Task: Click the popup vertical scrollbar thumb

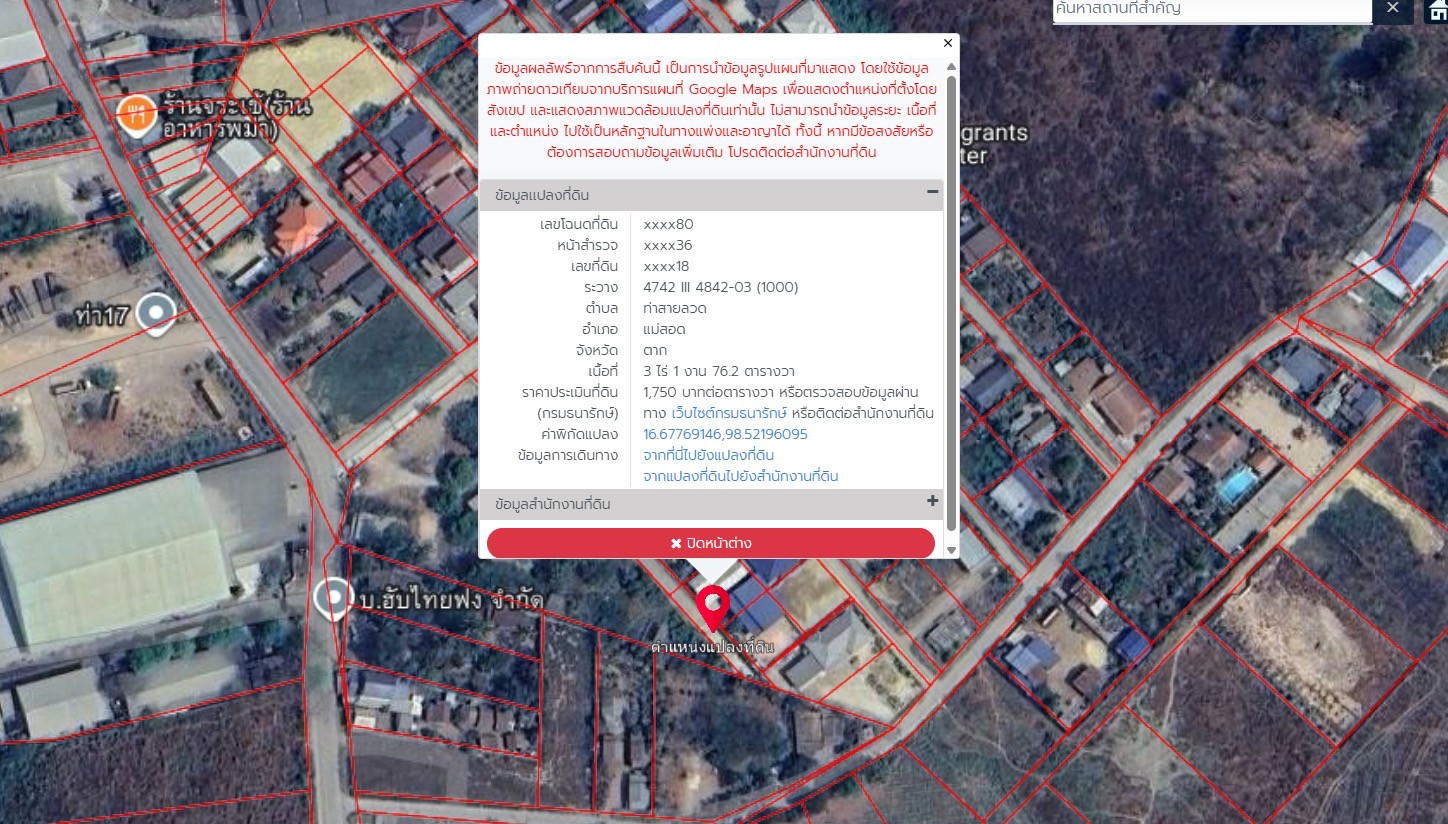Action: (951, 303)
